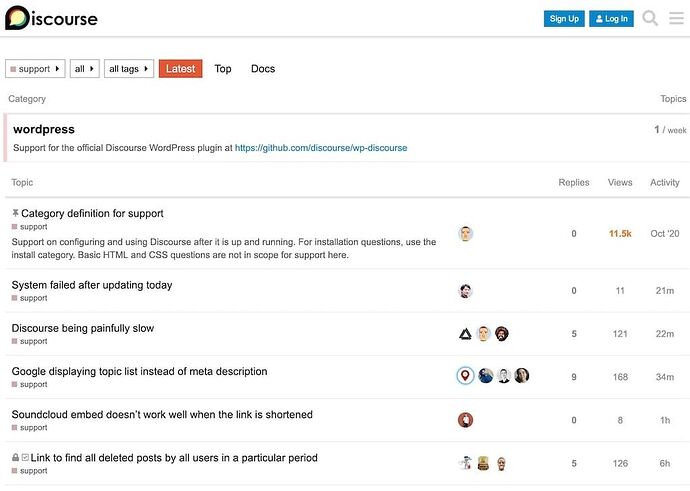Click the Log In button
The width and height of the screenshot is (690, 491).
point(611,18)
